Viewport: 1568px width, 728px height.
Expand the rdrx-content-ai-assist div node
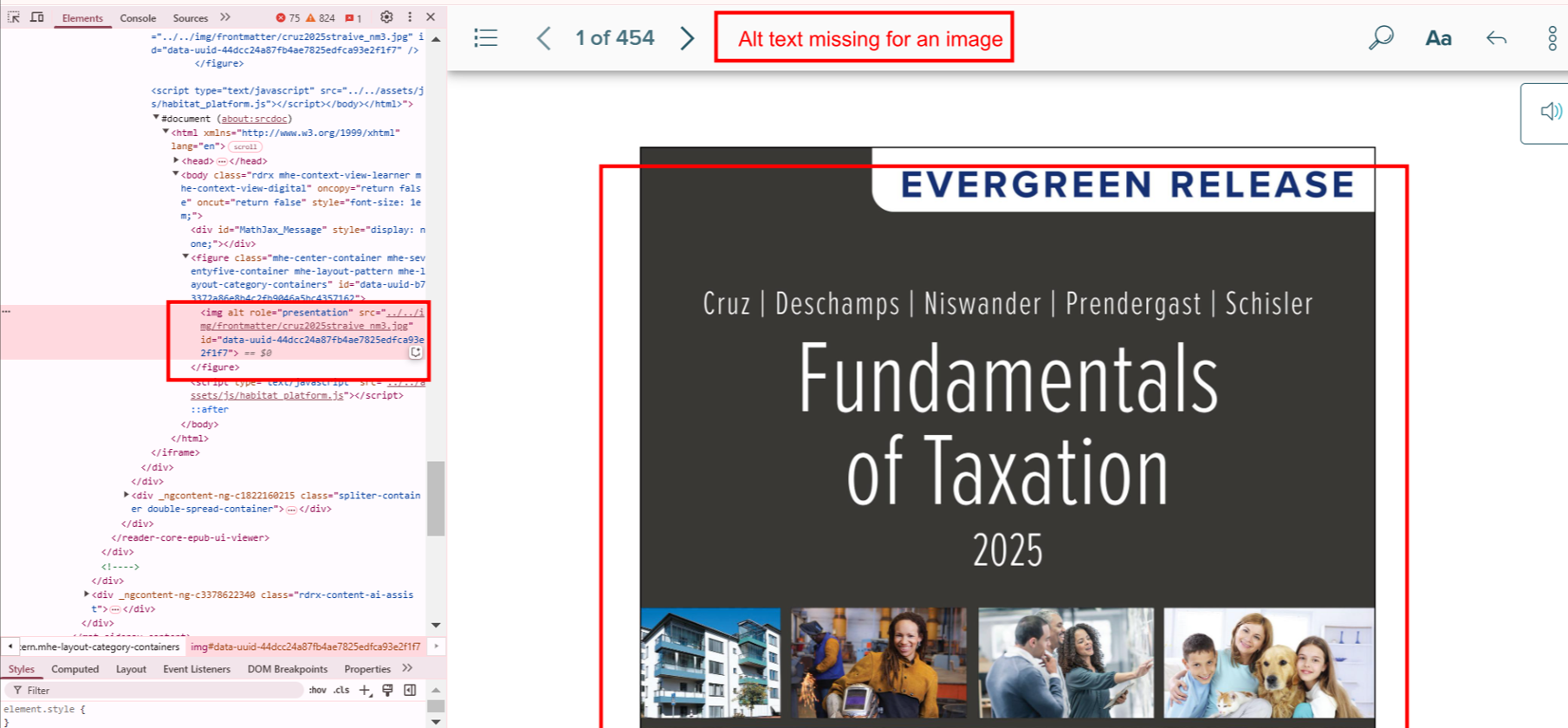click(87, 595)
